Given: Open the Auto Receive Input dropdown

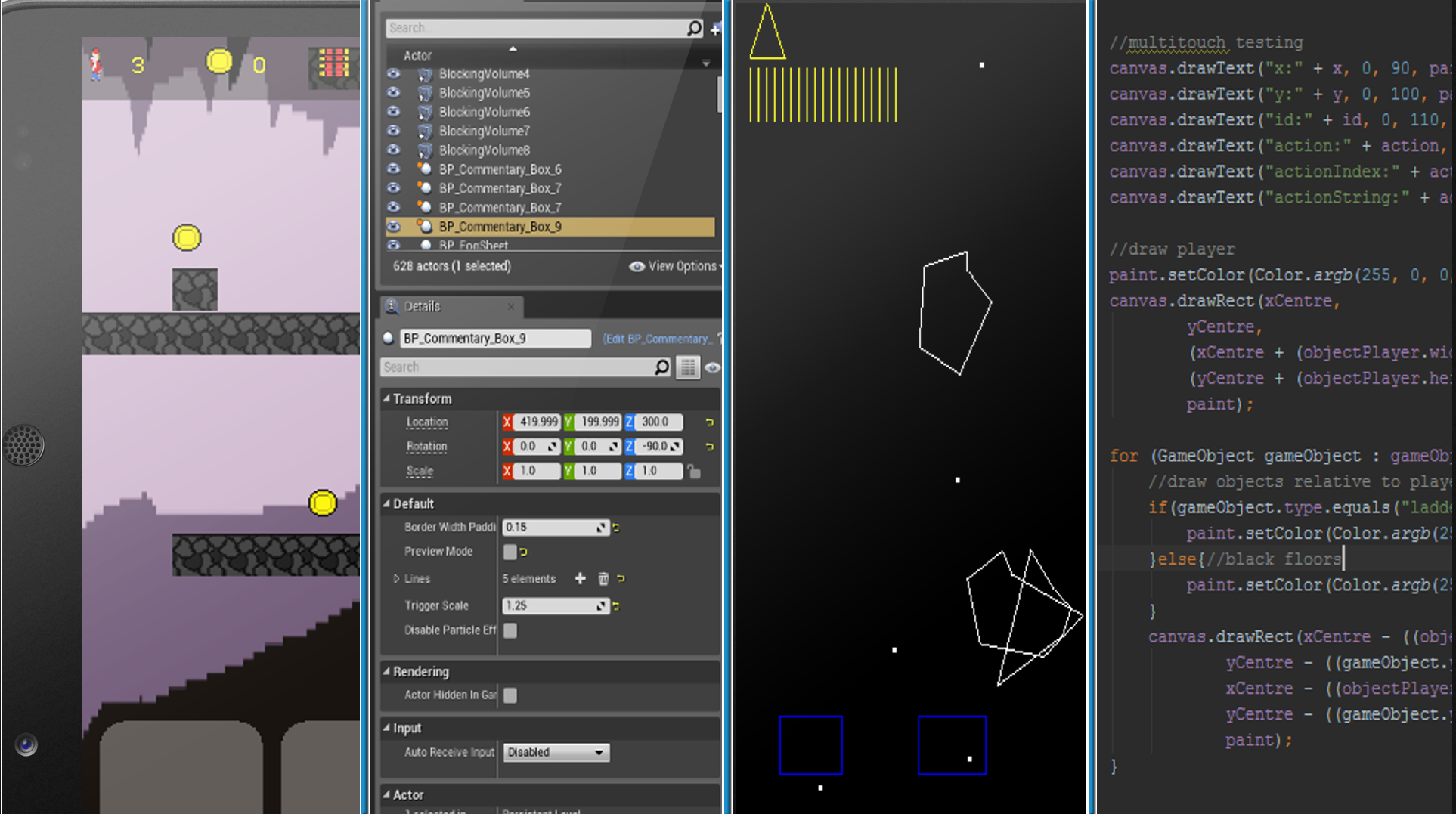Looking at the screenshot, I should [556, 753].
